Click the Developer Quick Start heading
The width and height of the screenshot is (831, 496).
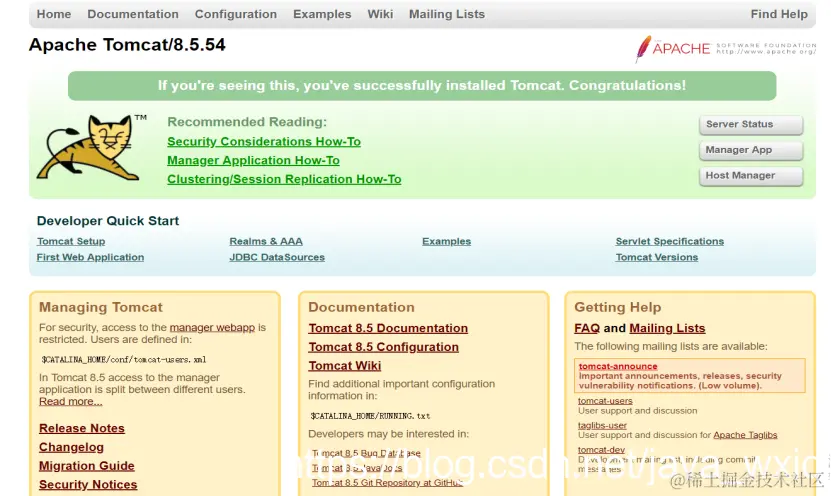108,221
